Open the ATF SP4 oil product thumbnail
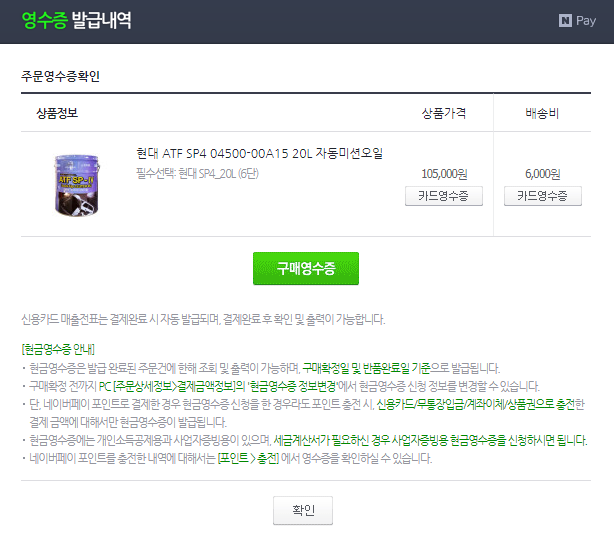Screen dimensions: 614x544 [76, 185]
